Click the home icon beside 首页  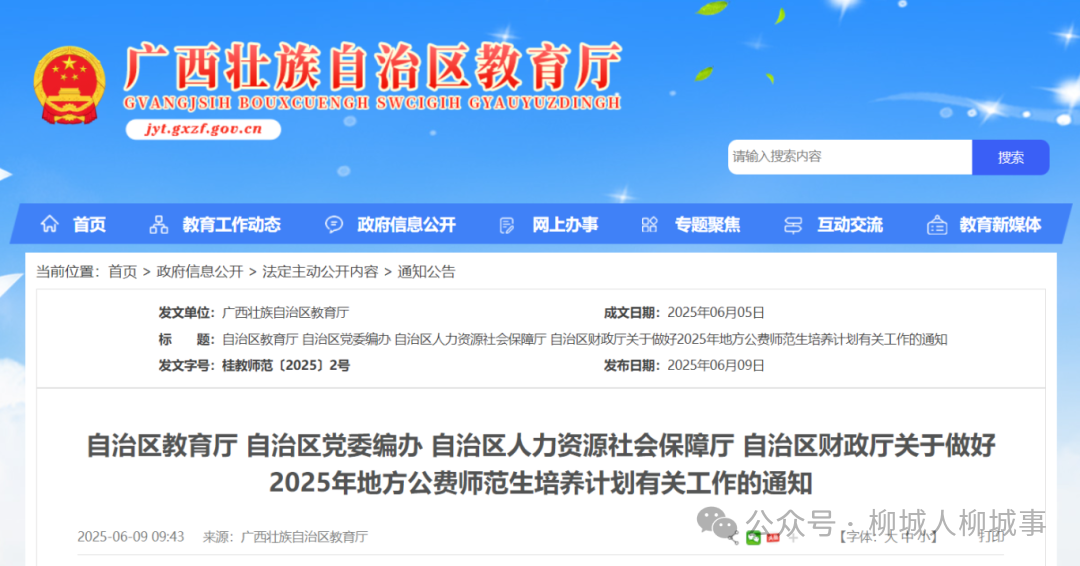pyautogui.click(x=50, y=224)
